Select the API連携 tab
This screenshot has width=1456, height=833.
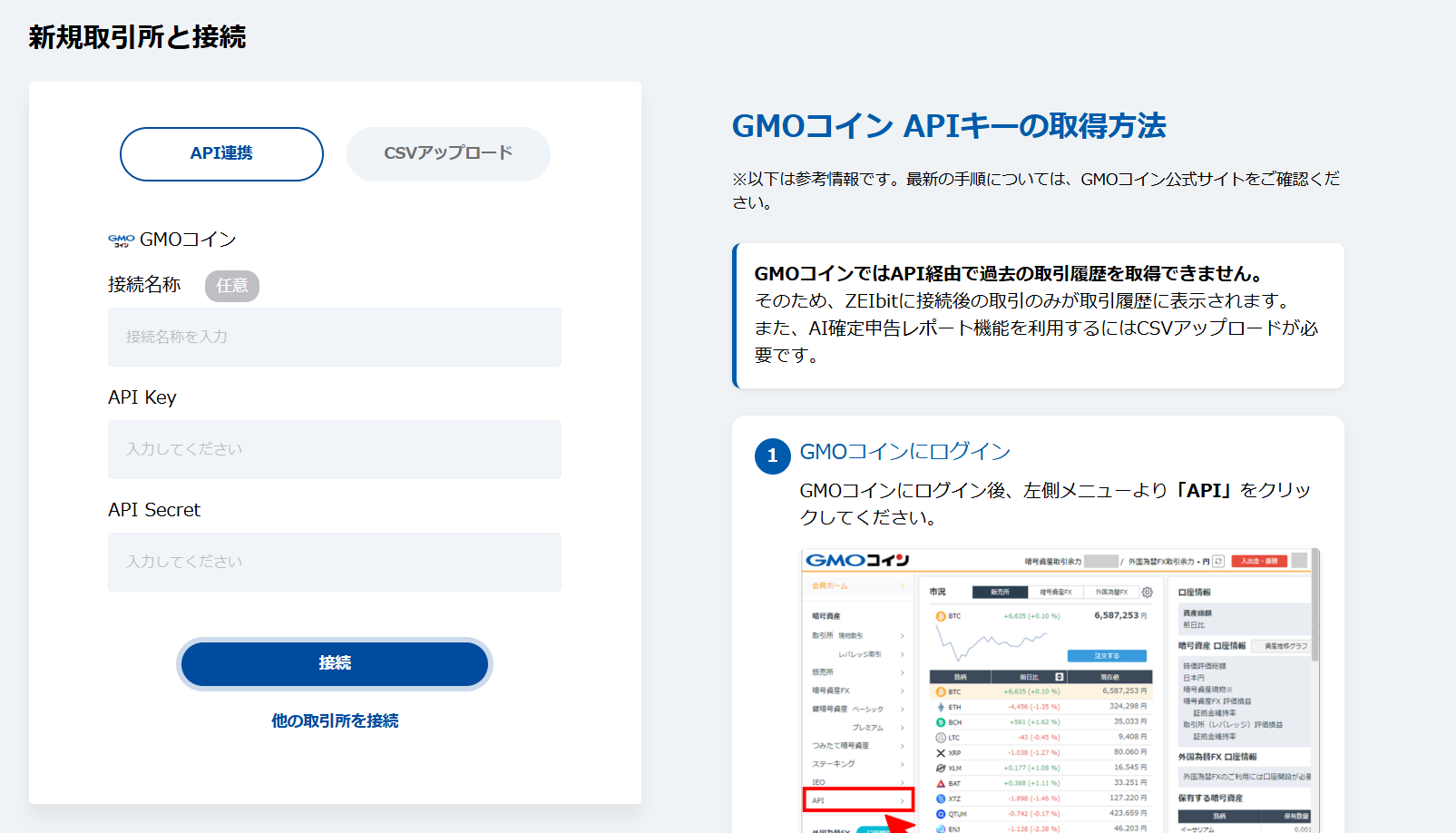[x=221, y=153]
